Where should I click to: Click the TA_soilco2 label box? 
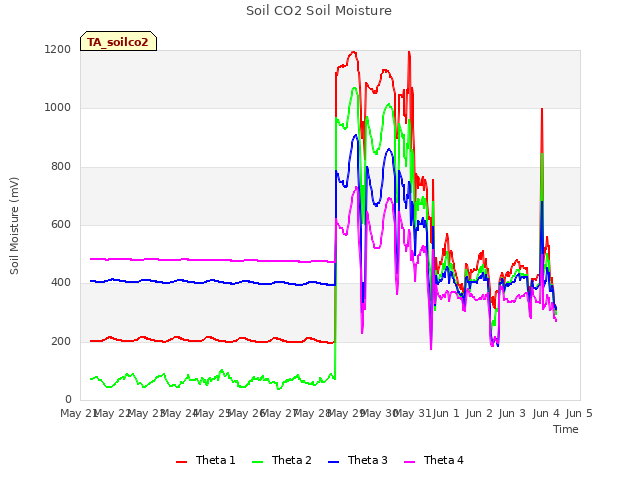[118, 41]
